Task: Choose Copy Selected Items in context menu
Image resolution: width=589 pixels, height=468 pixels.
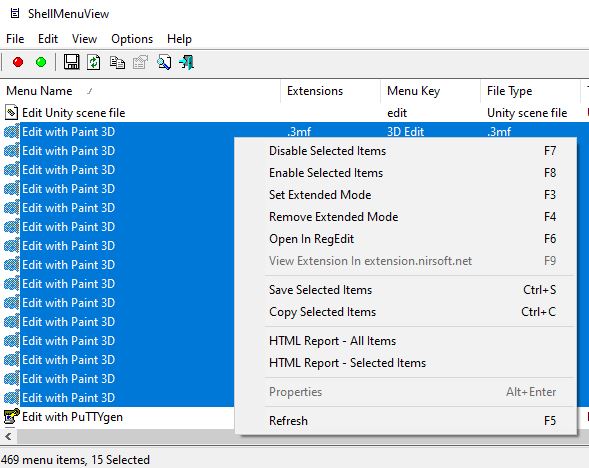Action: (x=406, y=312)
